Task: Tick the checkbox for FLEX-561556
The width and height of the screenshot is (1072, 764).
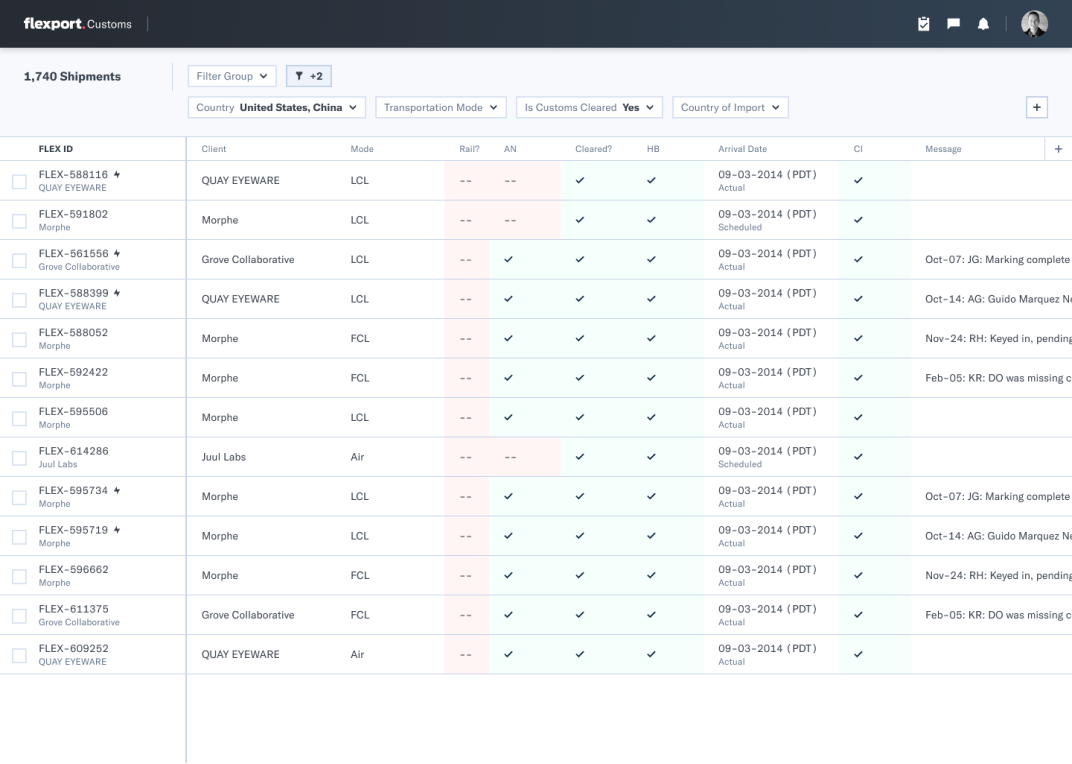Action: tap(19, 261)
